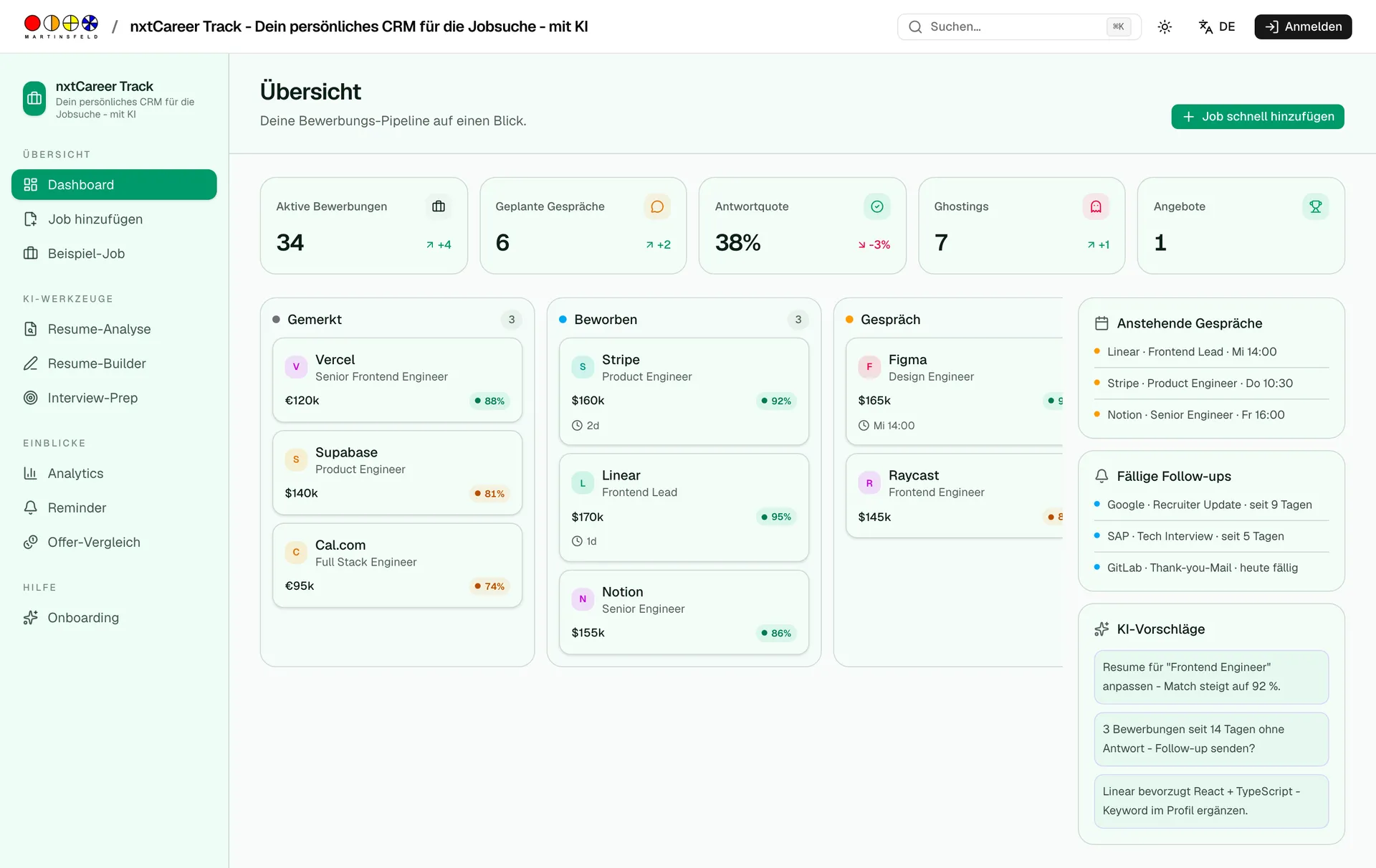Click the bell icon by Fällige Follow-ups
Viewport: 1376px width, 868px height.
1102,476
